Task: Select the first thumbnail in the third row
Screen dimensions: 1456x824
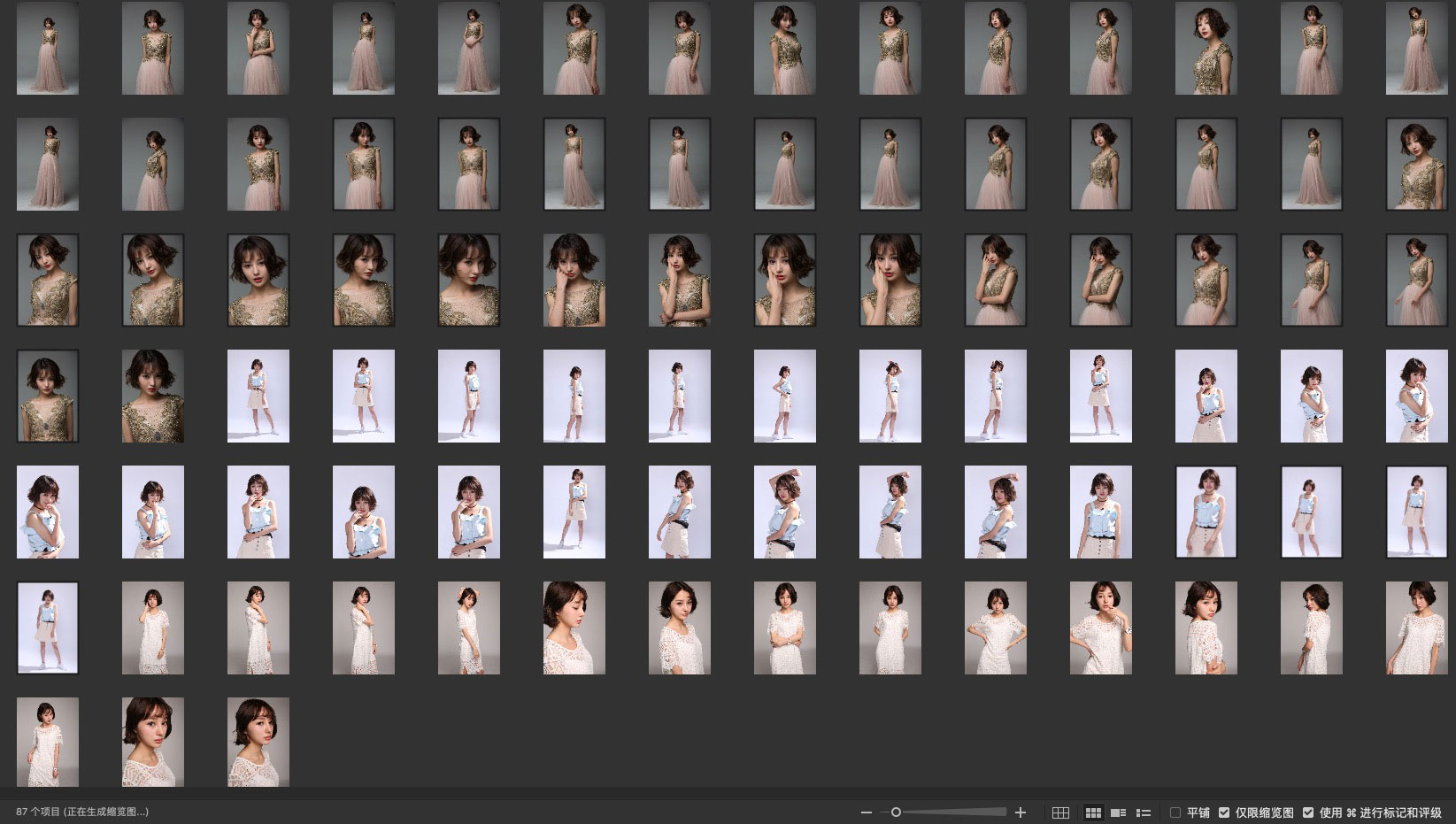Action: (x=48, y=280)
